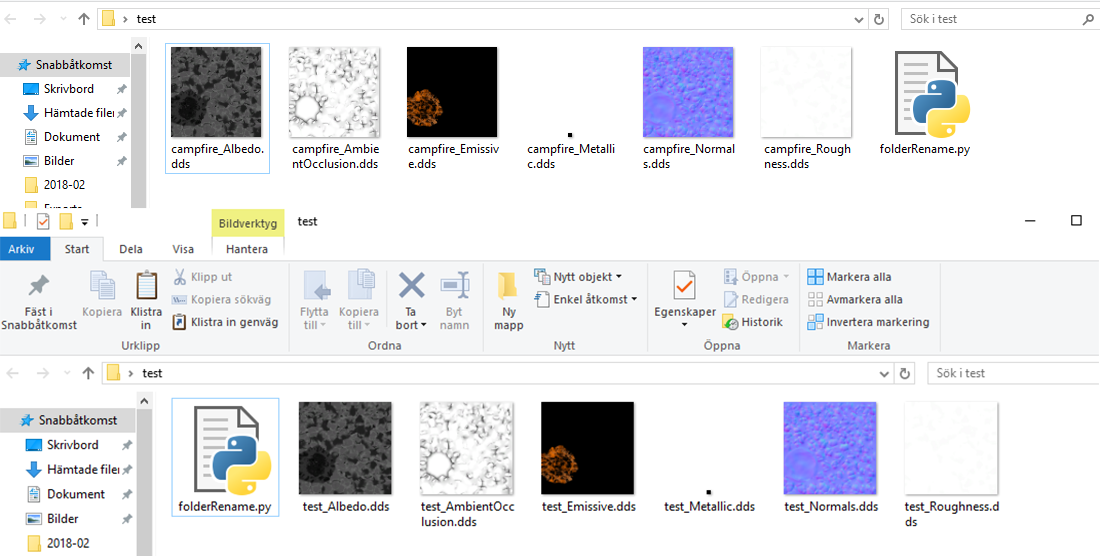The width and height of the screenshot is (1100, 556).
Task: Open the Arkiv file tab
Action: [25, 249]
